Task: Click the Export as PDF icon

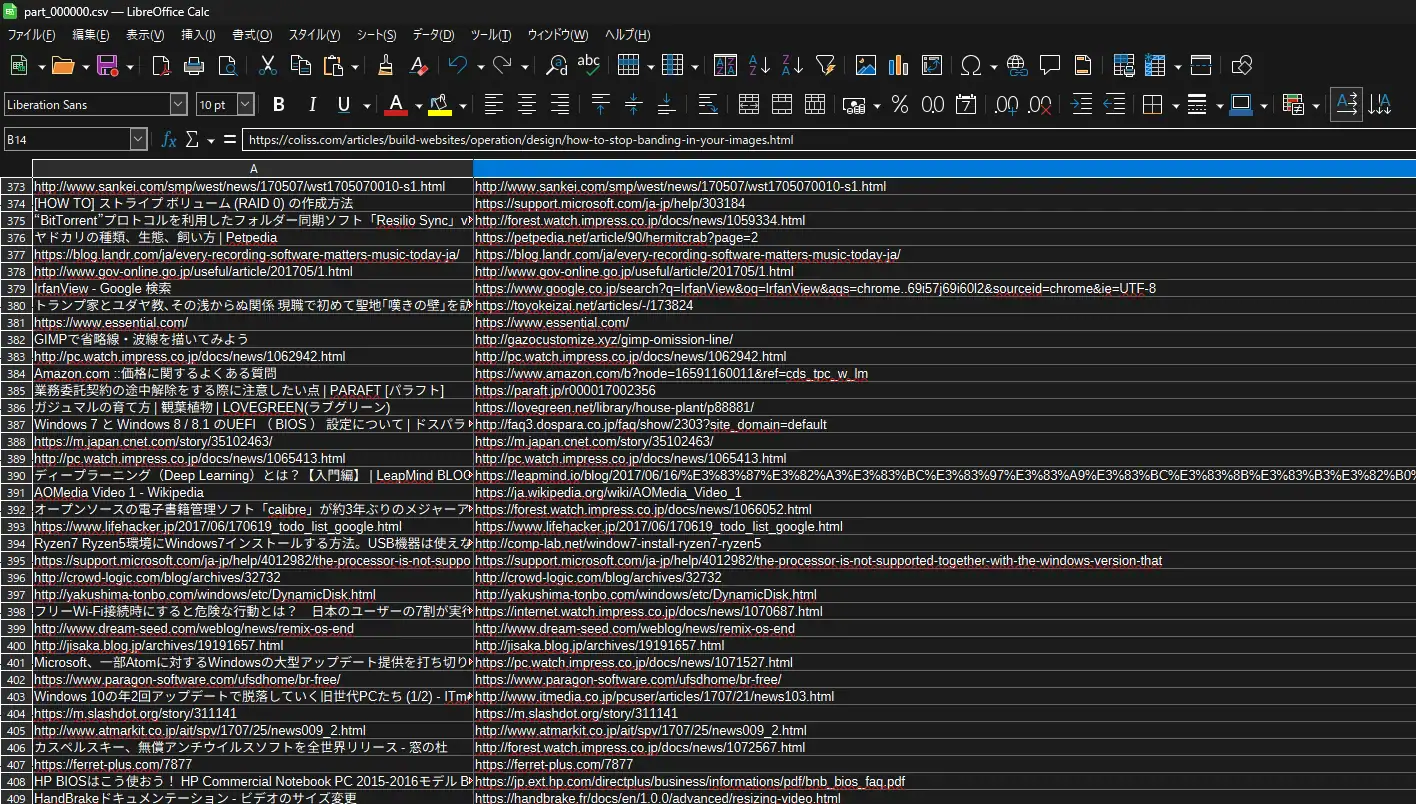Action: coord(162,66)
